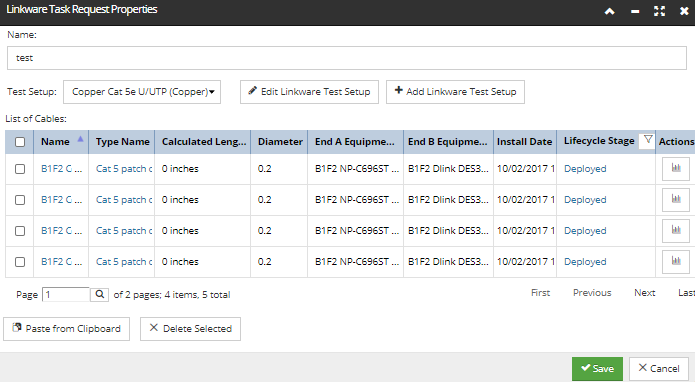The image size is (695, 382).
Task: Click the chart icon in second cable row
Action: click(x=675, y=200)
